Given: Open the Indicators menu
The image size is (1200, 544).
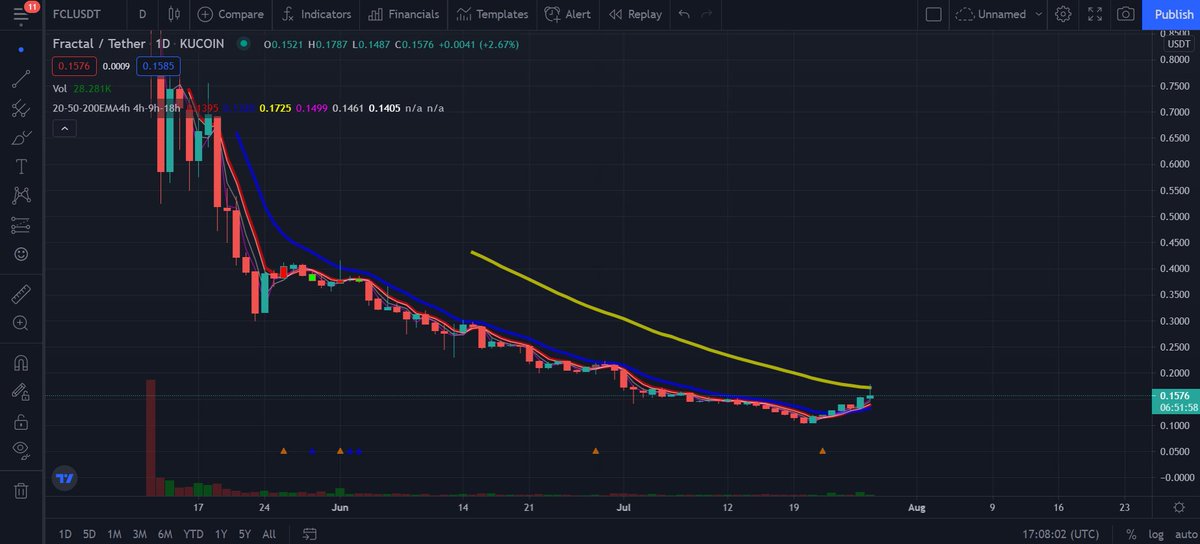Looking at the screenshot, I should [316, 14].
